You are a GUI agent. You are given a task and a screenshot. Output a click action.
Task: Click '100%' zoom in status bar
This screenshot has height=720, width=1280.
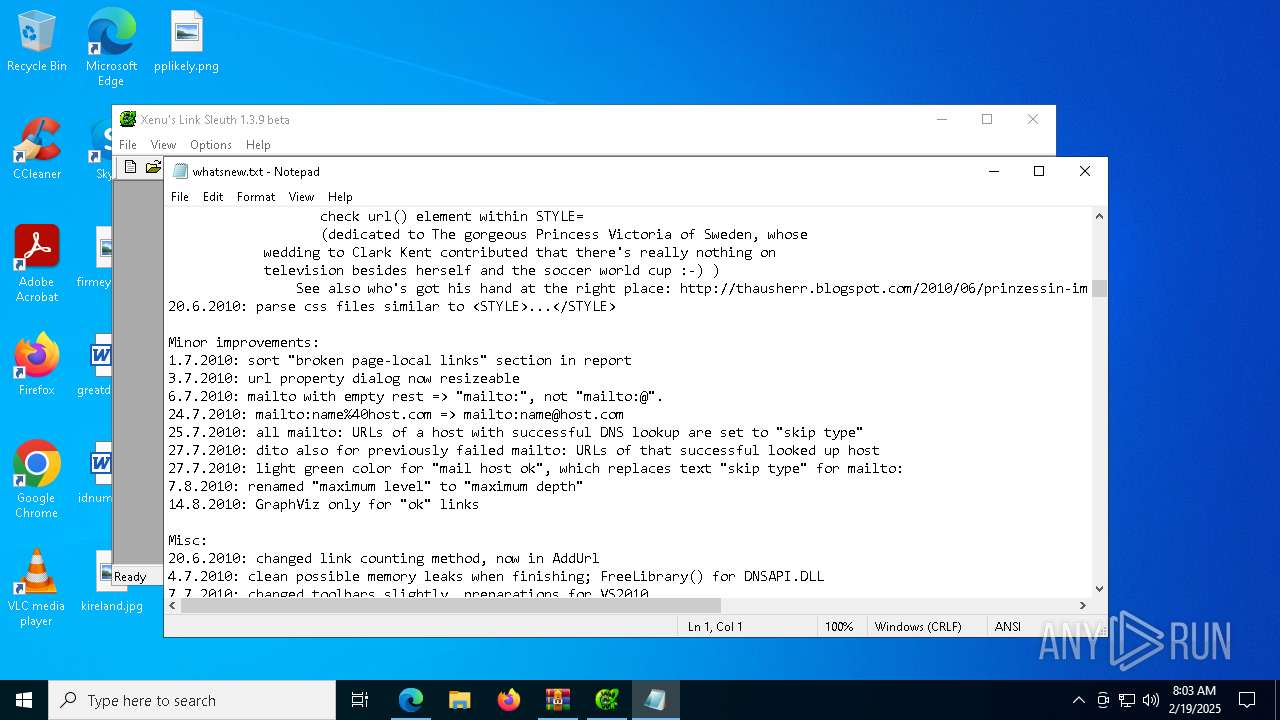click(839, 627)
